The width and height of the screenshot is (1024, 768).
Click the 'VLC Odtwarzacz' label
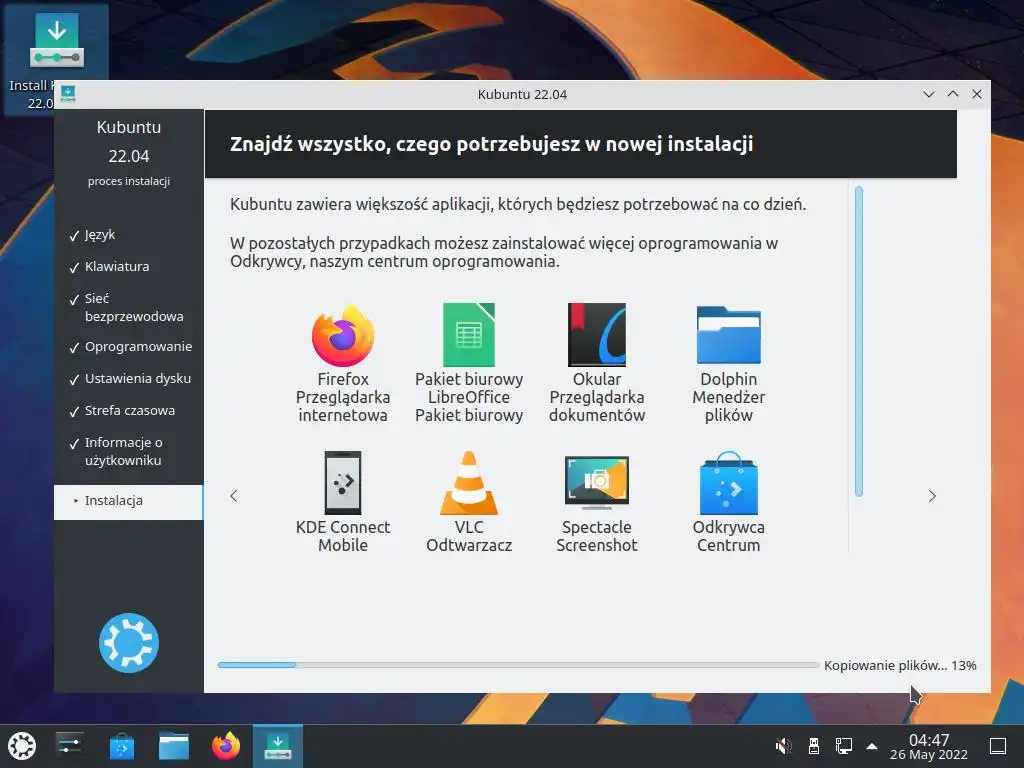(x=469, y=536)
